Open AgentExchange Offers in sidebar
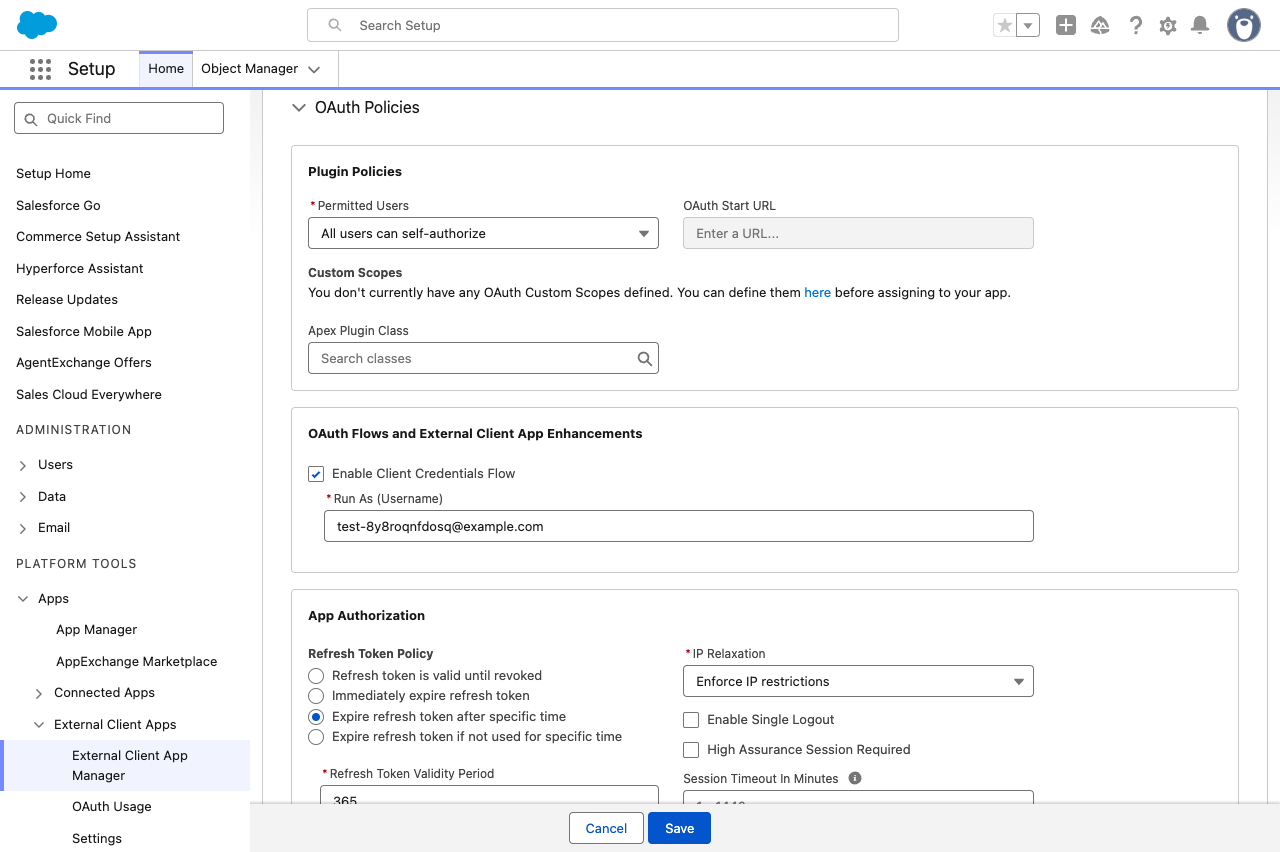Screen dimensions: 1280x852 [x=84, y=362]
